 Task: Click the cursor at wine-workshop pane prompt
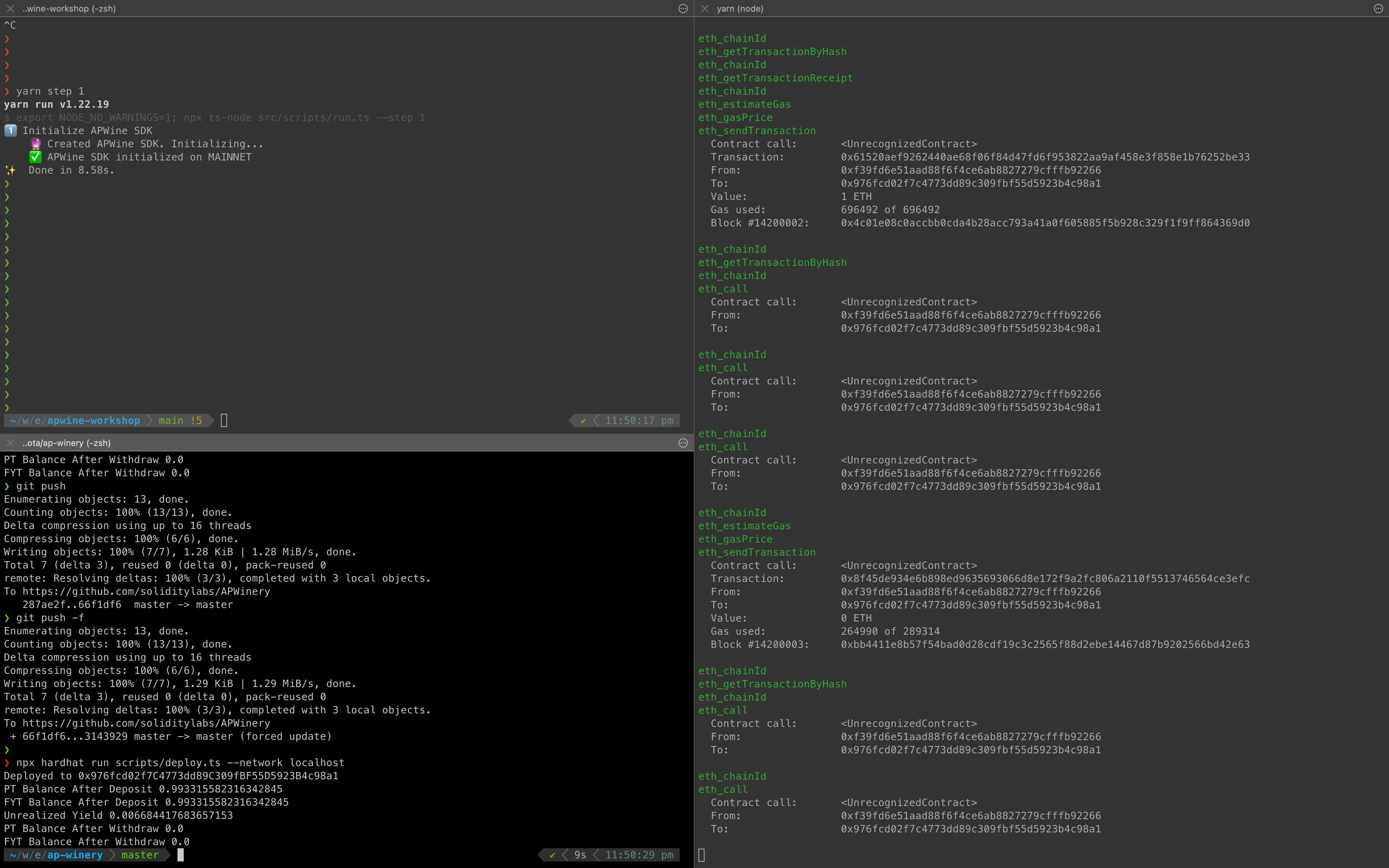tap(224, 421)
